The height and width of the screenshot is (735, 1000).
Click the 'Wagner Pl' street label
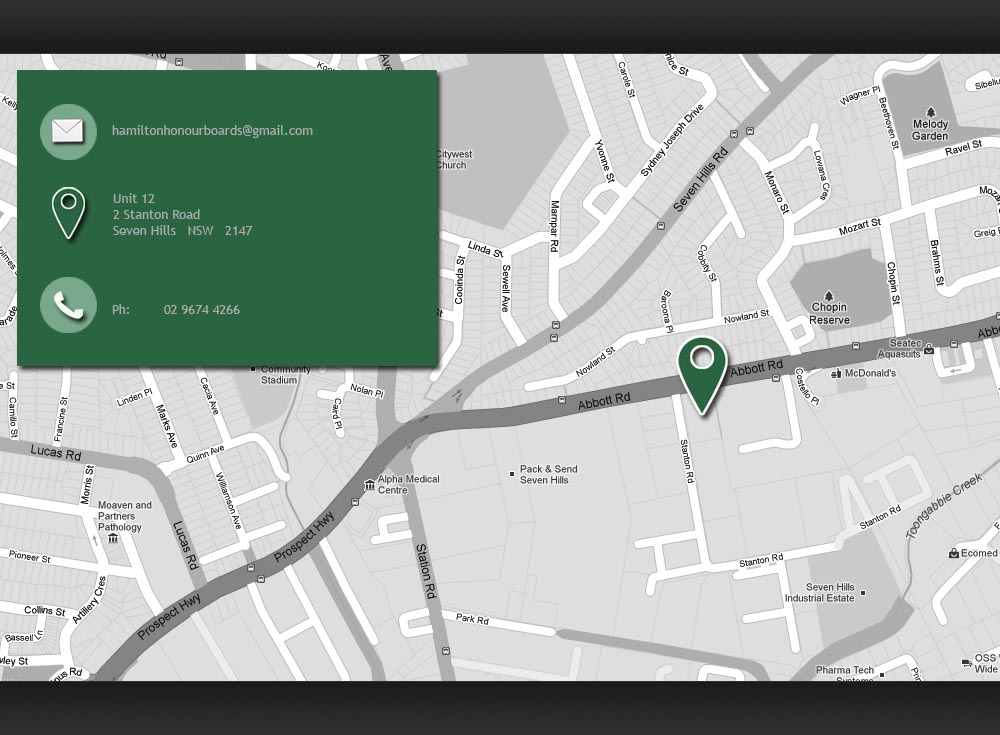tap(859, 96)
